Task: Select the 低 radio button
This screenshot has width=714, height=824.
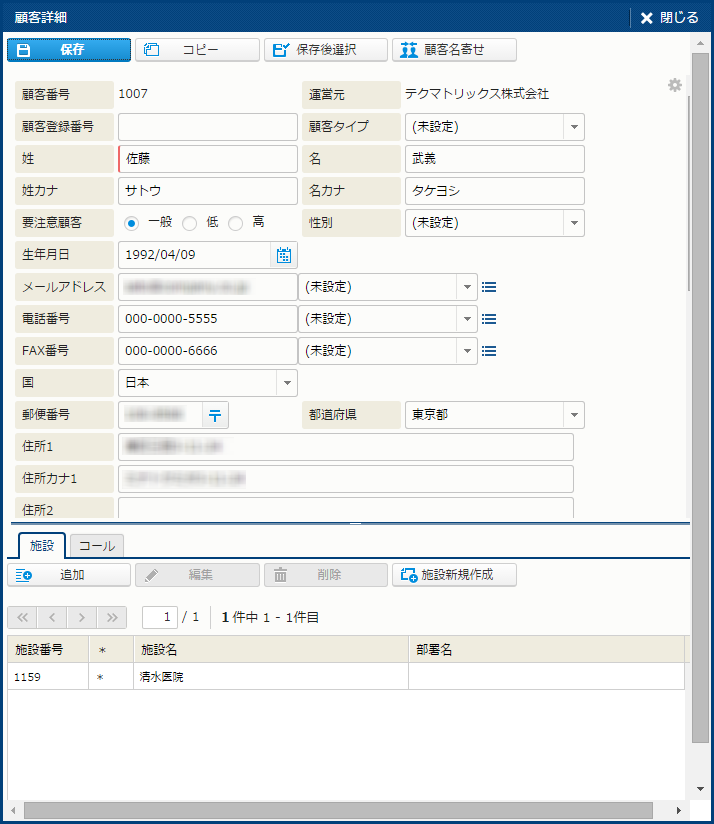Action: (x=189, y=223)
